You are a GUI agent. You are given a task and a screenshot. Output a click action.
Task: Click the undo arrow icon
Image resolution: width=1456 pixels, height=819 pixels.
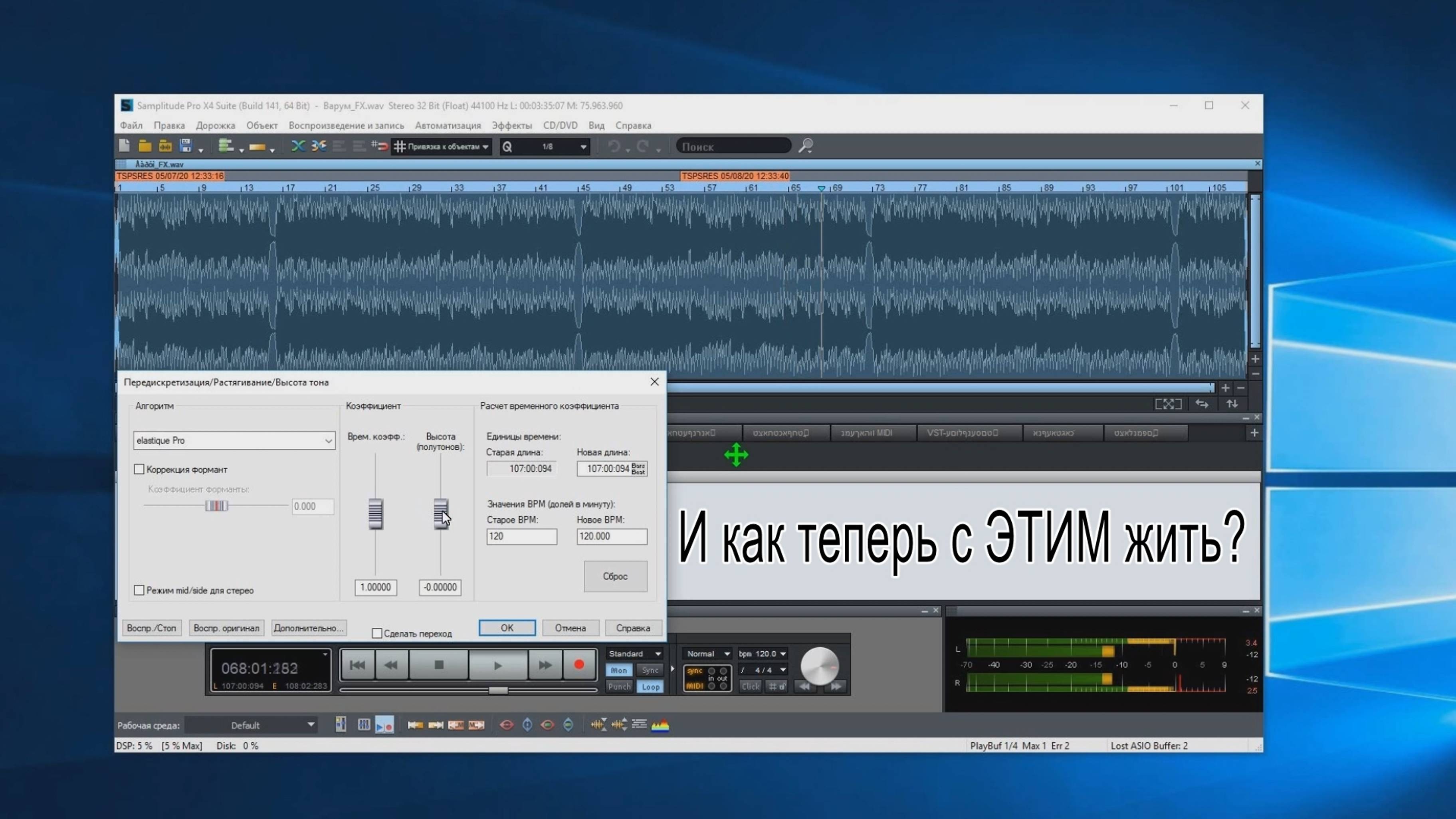point(613,147)
